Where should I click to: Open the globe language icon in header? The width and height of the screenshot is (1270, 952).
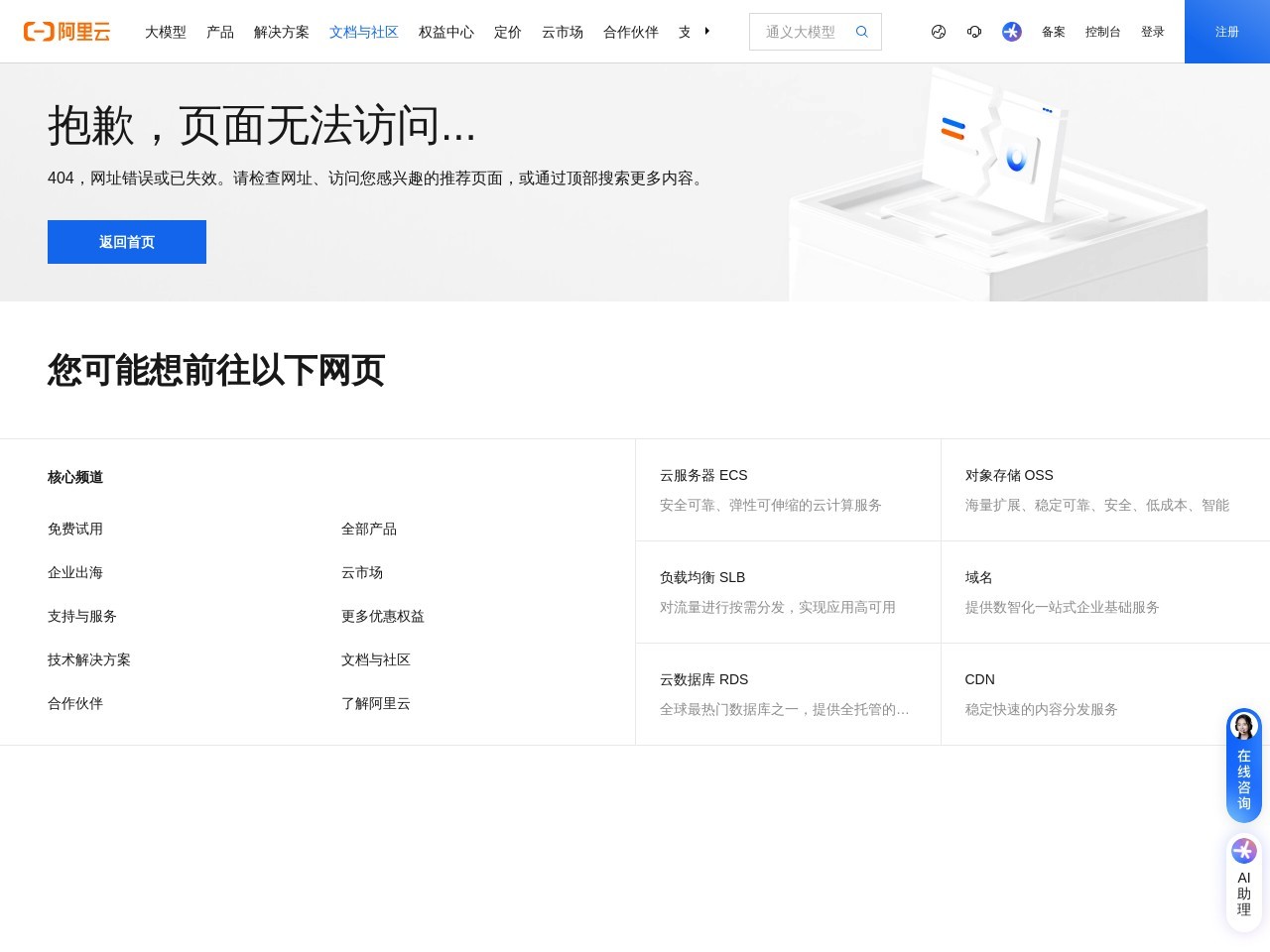click(x=939, y=32)
